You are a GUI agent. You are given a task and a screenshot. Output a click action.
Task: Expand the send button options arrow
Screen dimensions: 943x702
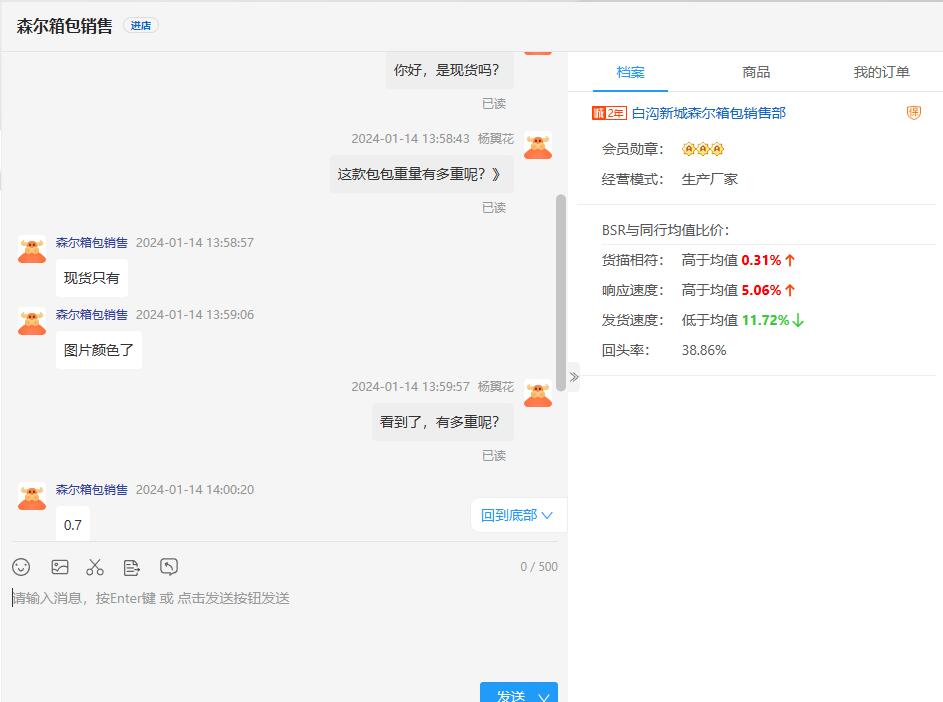pyautogui.click(x=544, y=696)
